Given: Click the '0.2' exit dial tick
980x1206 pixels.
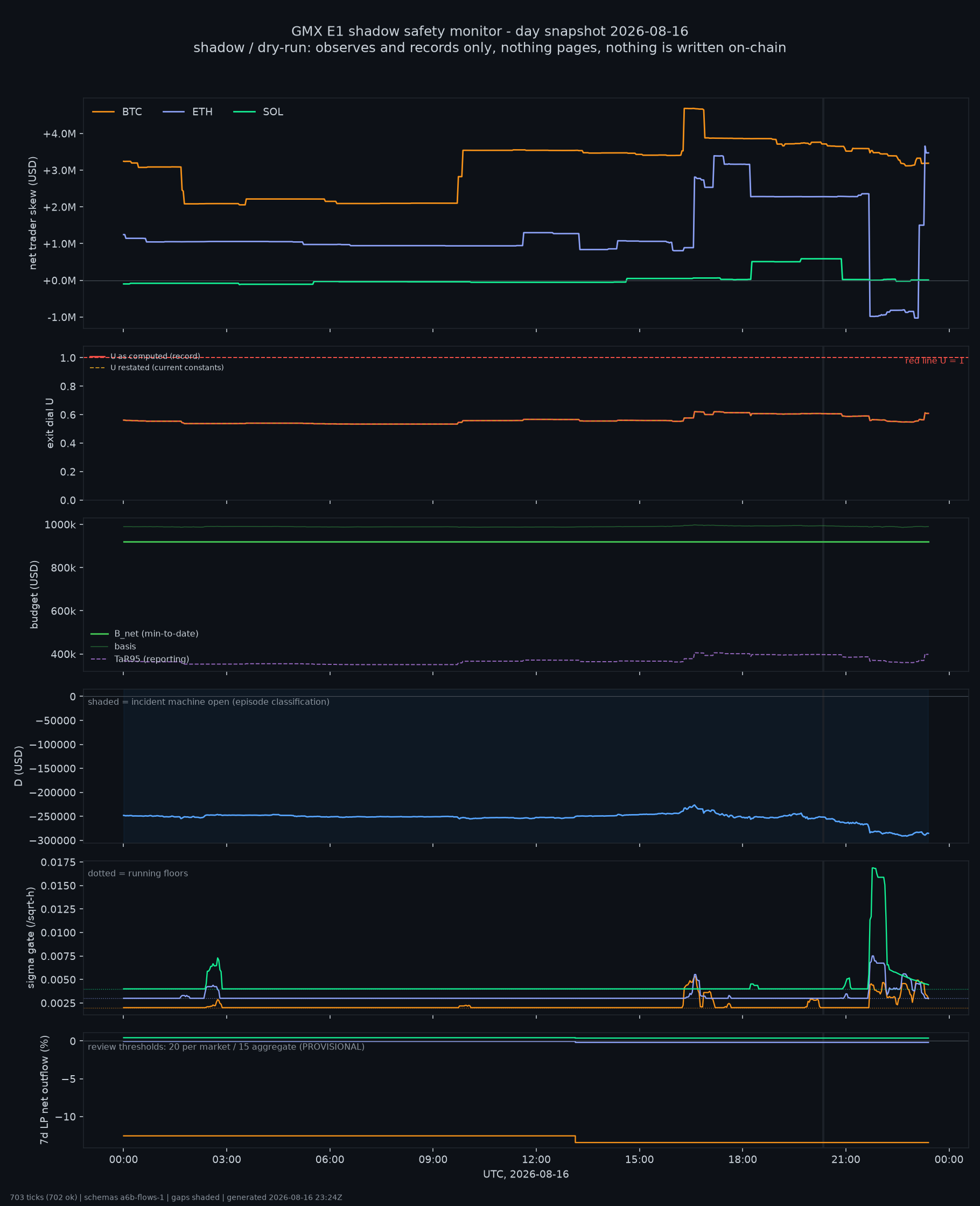Looking at the screenshot, I should click(68, 472).
